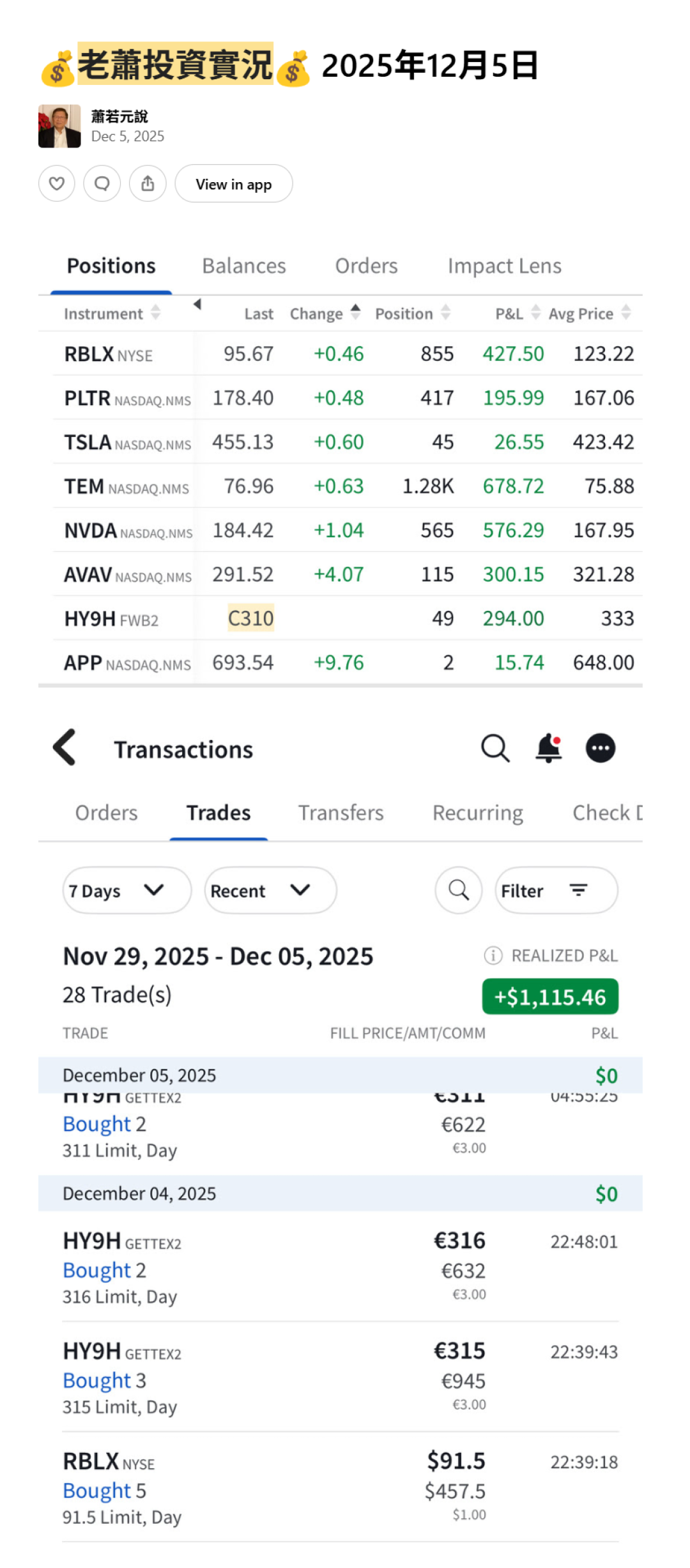The width and height of the screenshot is (690, 1568).
Task: Open search in Transactions header
Action: [x=495, y=748]
